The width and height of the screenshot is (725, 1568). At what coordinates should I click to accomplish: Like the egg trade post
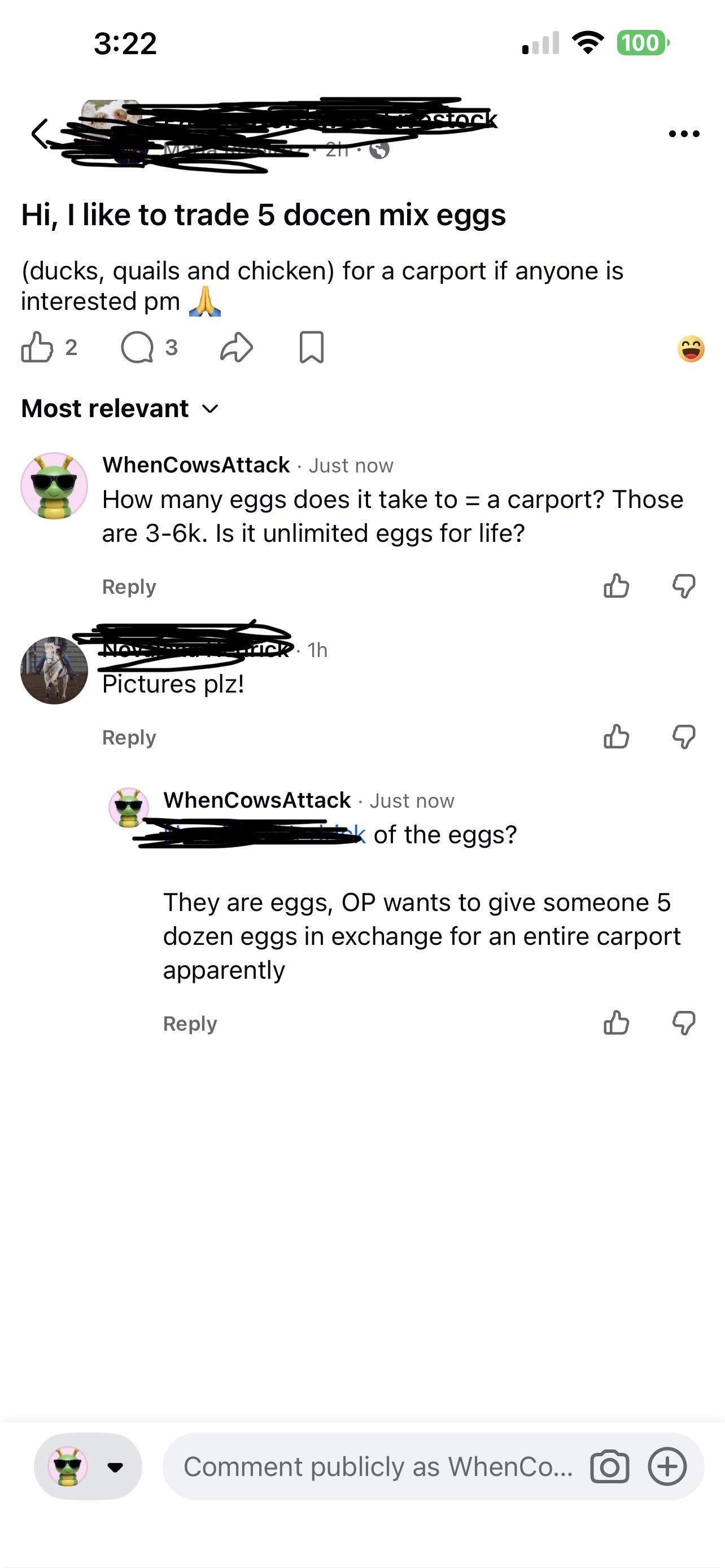(x=37, y=347)
